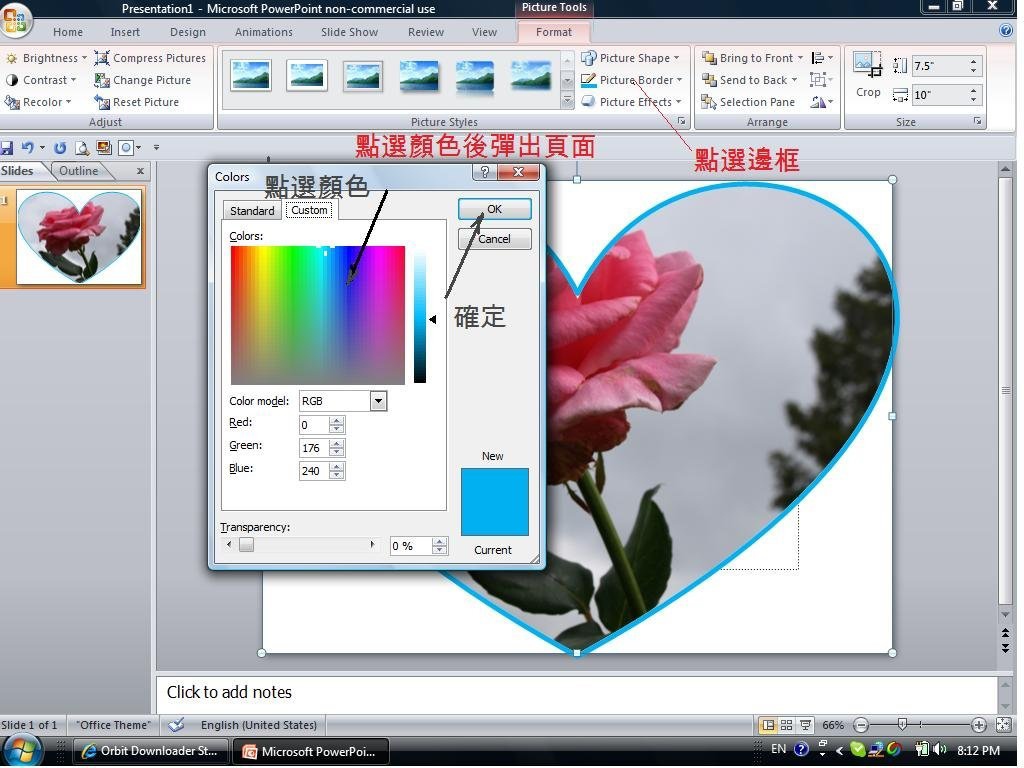Start Slide Show view from status bar
The height and width of the screenshot is (768, 1024).
click(804, 725)
